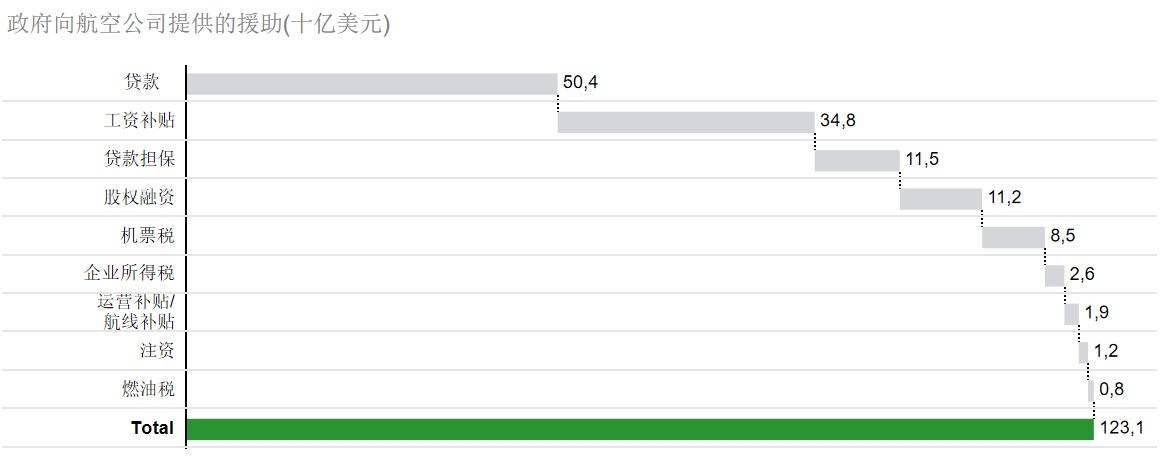Viewport: 1172px width, 457px height.
Task: Click the 股权融资 axis label
Action: pyautogui.click(x=139, y=197)
